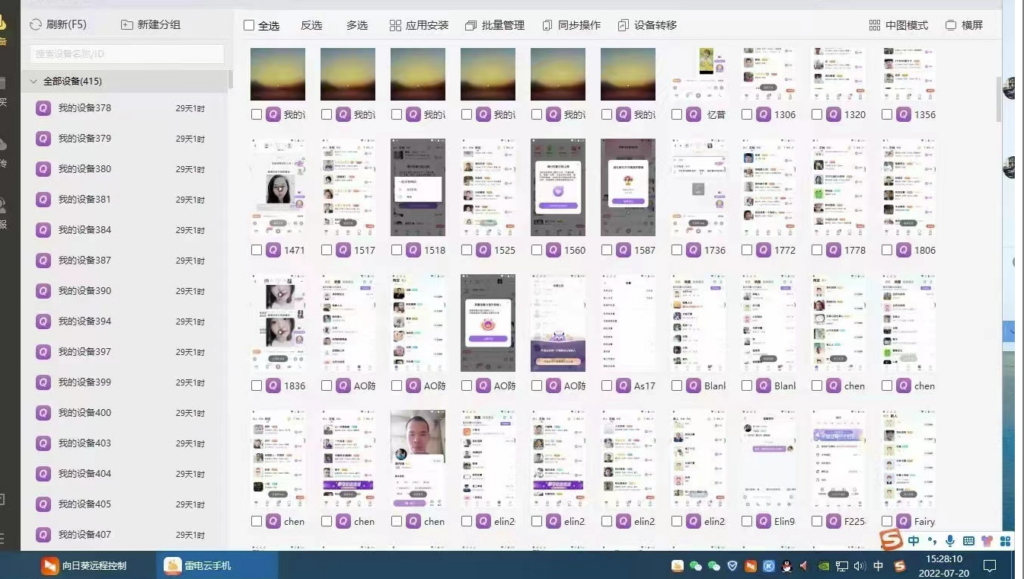Toggle the 横屏 landscape orientation option
The height and width of the screenshot is (579, 1024).
pyautogui.click(x=963, y=25)
